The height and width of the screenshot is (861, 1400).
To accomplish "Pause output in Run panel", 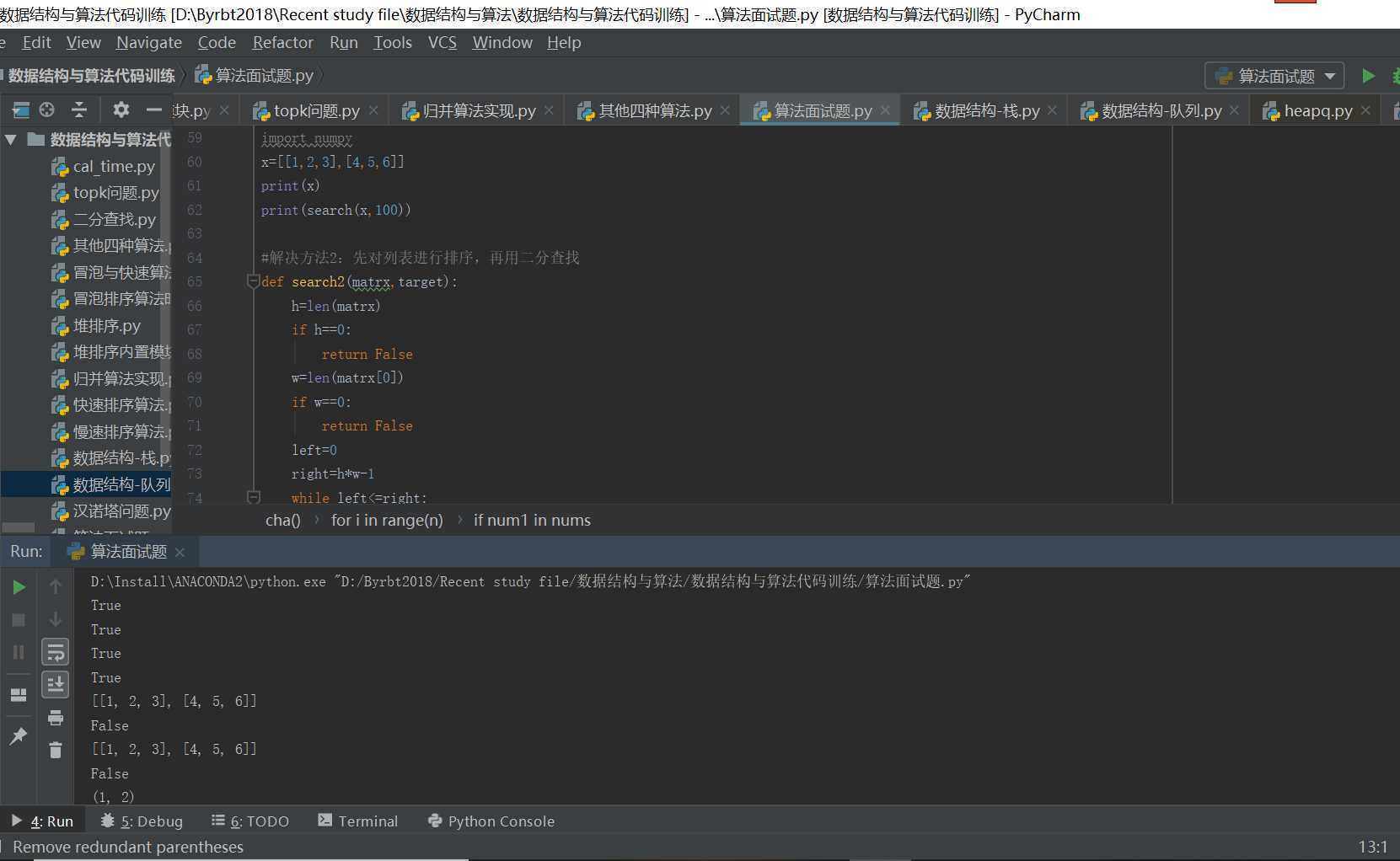I will pyautogui.click(x=19, y=652).
